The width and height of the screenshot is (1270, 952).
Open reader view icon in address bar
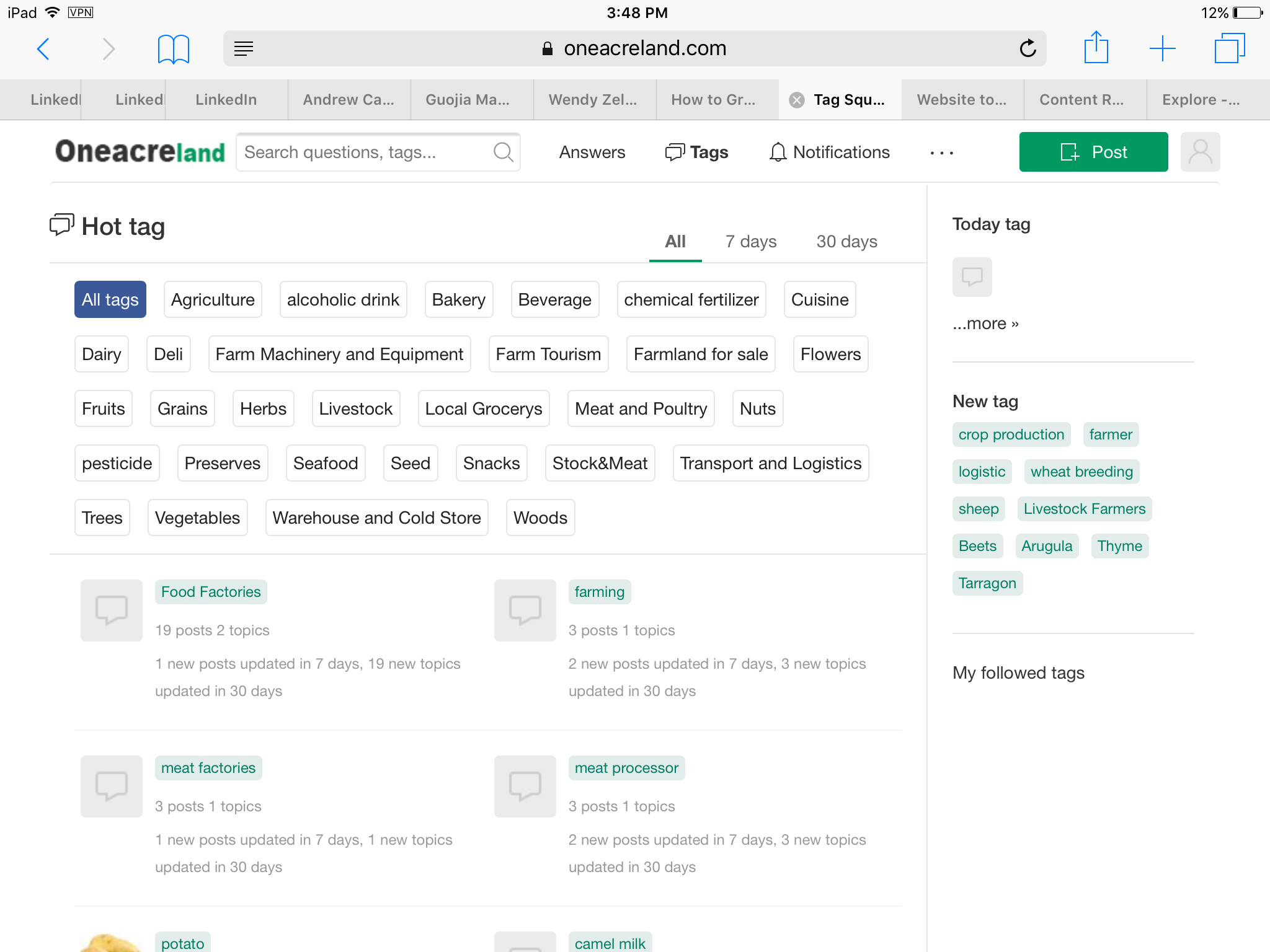(244, 48)
